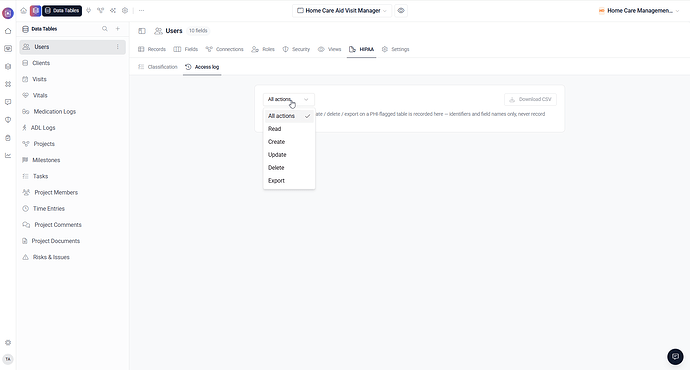Choose All actions option in list
Viewport: 690px width, 370px height.
pos(289,116)
